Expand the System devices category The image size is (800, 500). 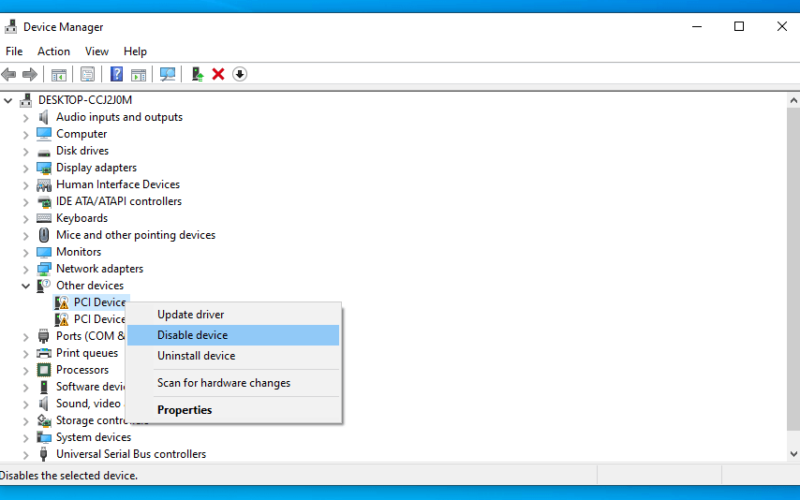(26, 438)
